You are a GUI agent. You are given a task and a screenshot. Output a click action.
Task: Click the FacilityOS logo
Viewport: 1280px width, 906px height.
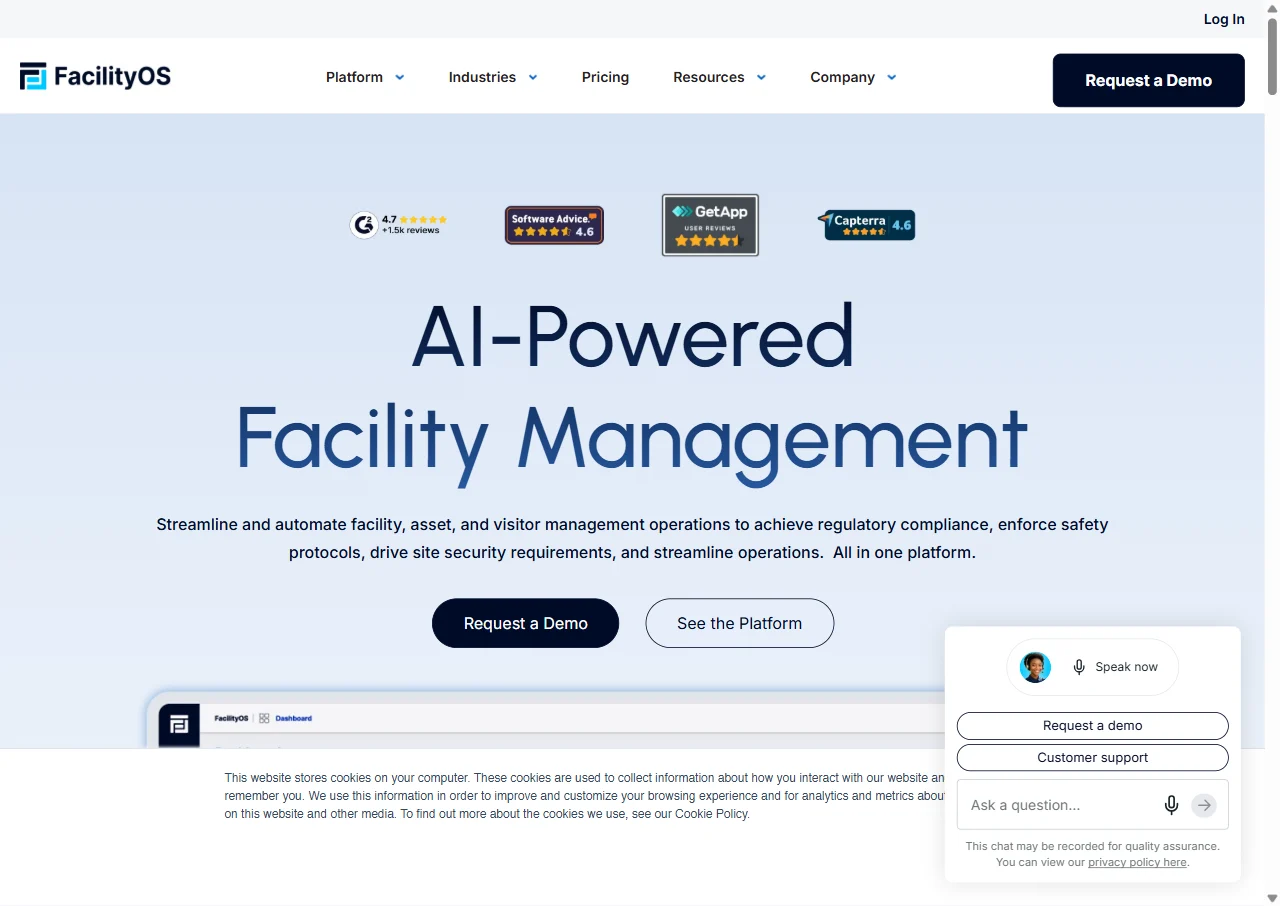(x=95, y=76)
